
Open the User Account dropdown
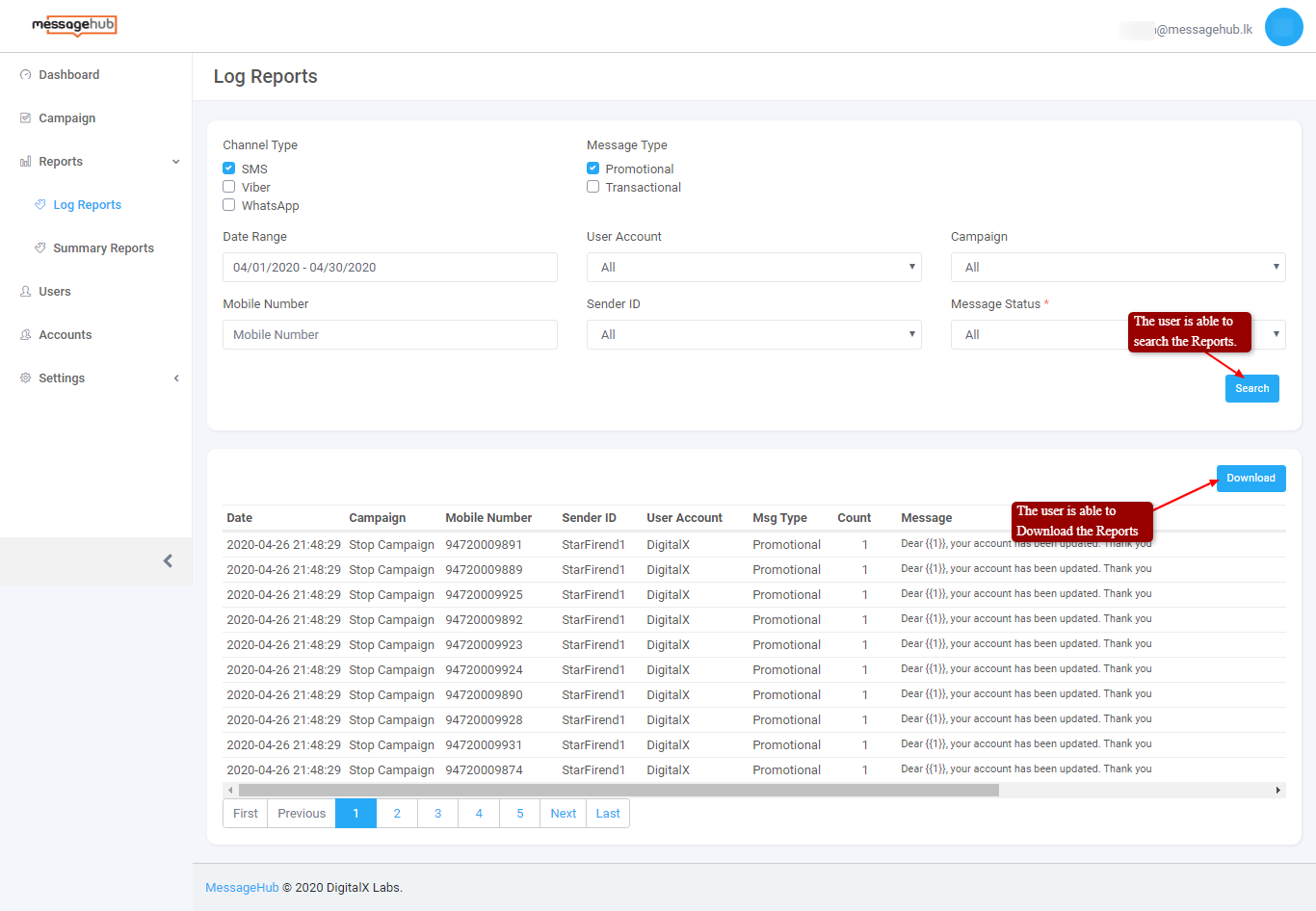pos(753,268)
